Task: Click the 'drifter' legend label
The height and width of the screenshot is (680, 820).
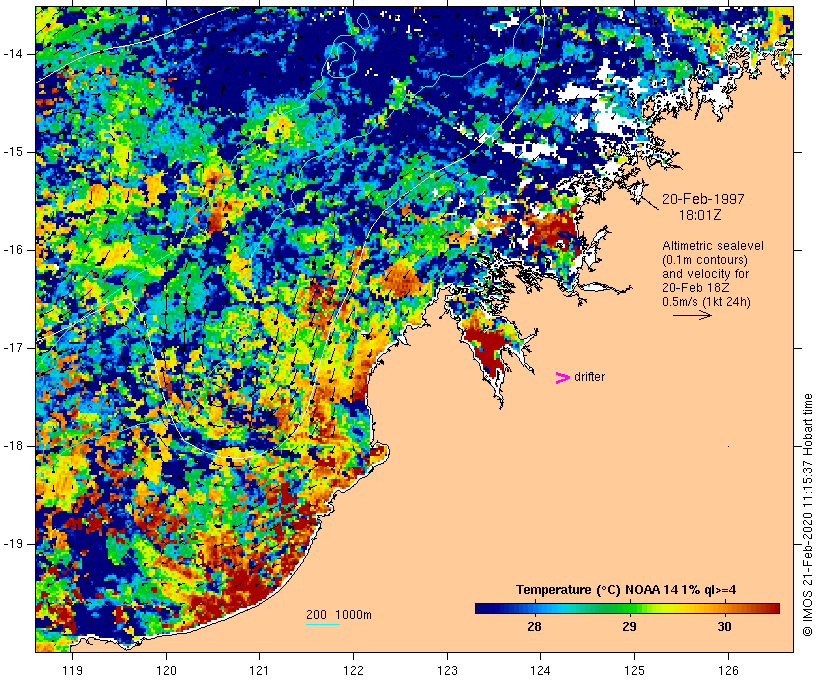Action: pyautogui.click(x=589, y=377)
